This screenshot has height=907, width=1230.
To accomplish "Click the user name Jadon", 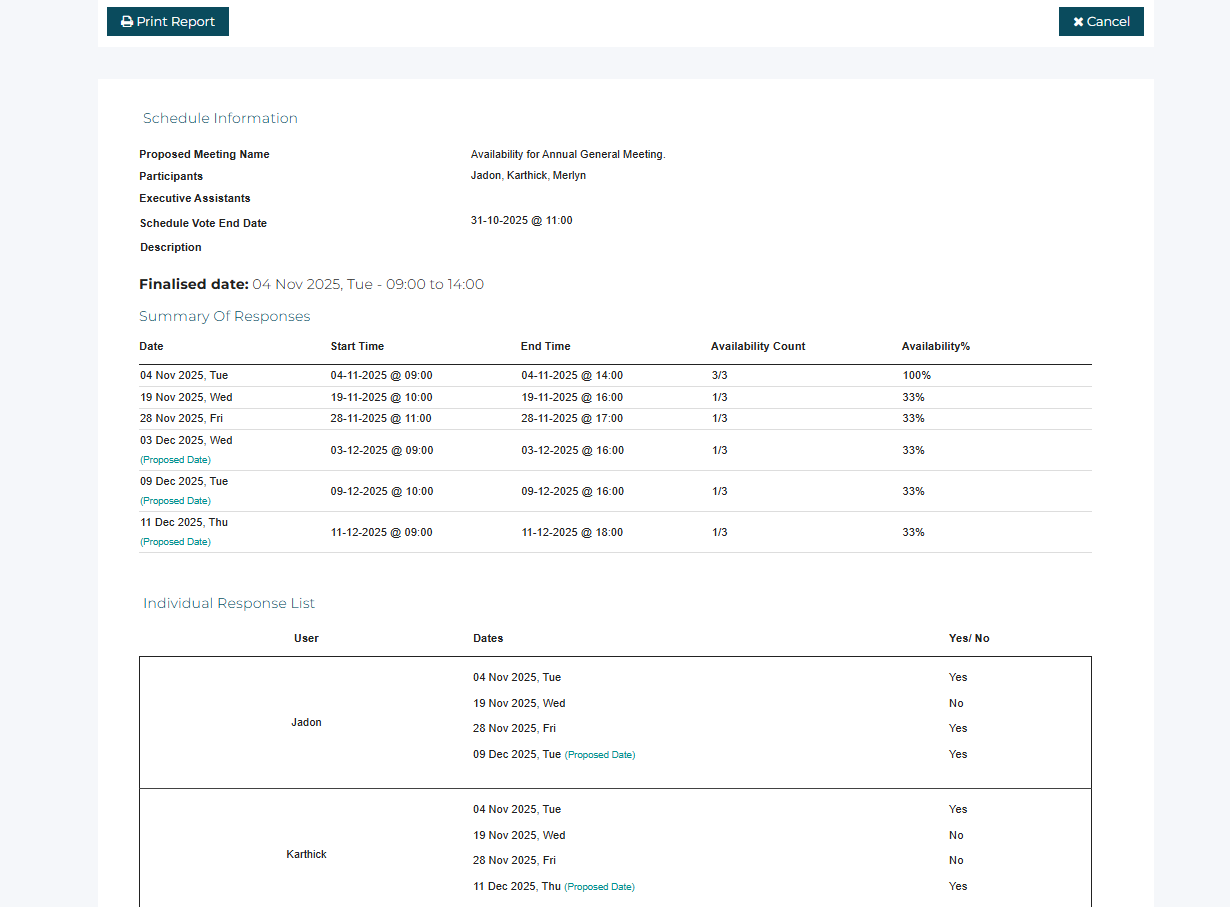I will point(306,722).
